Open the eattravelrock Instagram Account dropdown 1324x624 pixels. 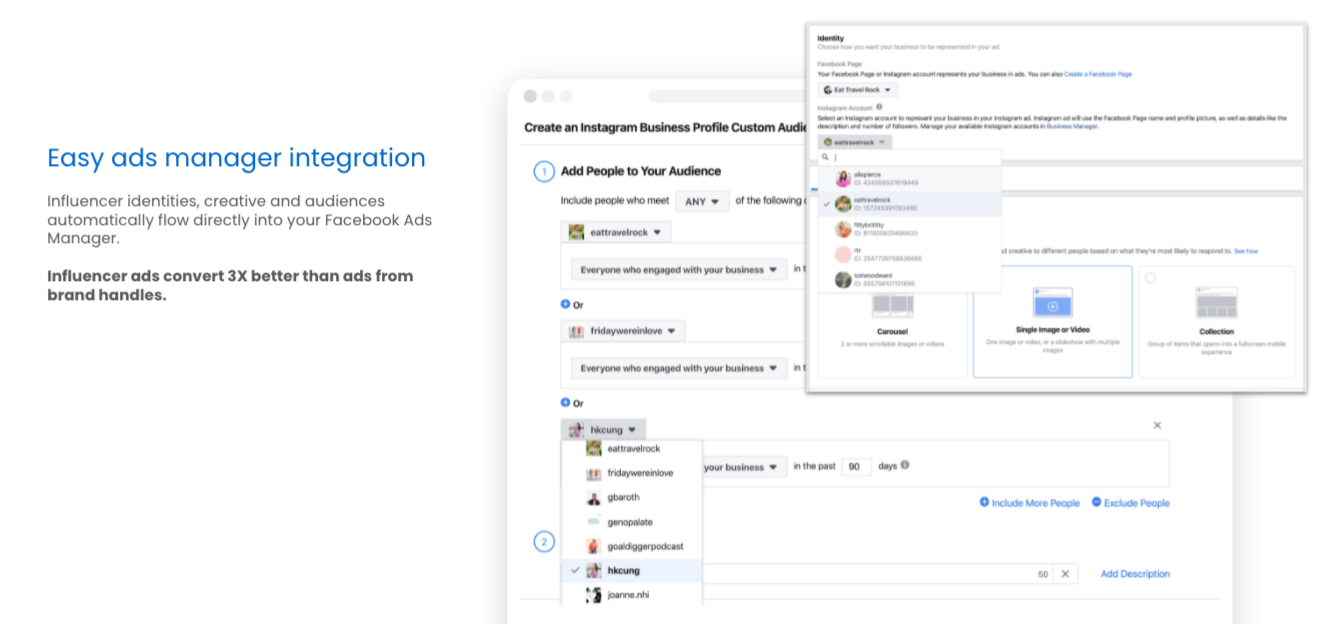856,142
